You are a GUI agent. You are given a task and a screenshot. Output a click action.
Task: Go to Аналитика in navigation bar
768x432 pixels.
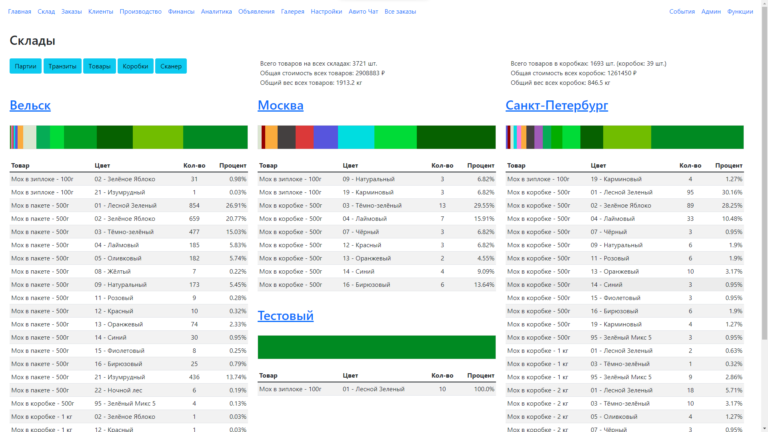point(216,10)
